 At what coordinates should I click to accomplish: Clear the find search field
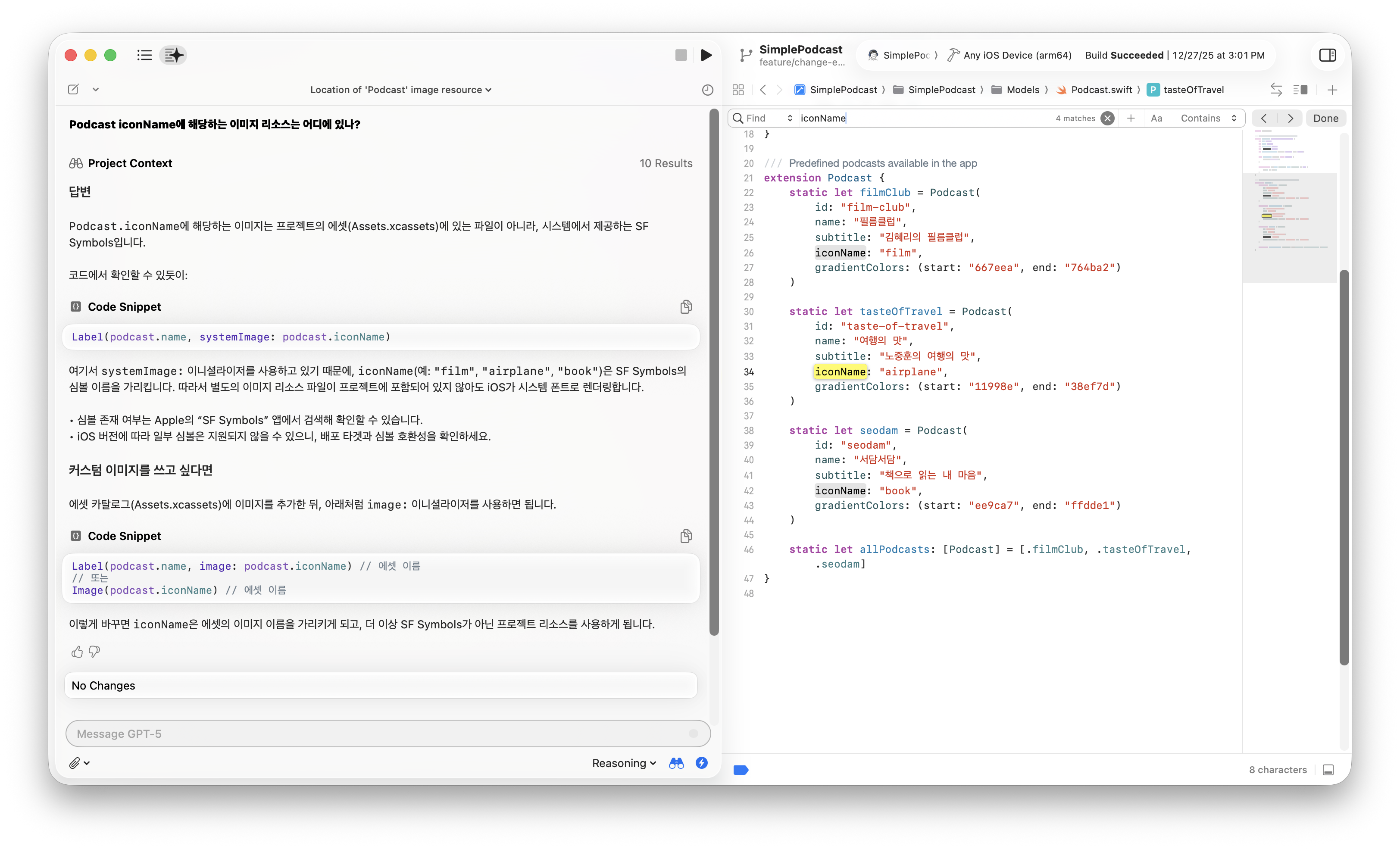point(1107,118)
